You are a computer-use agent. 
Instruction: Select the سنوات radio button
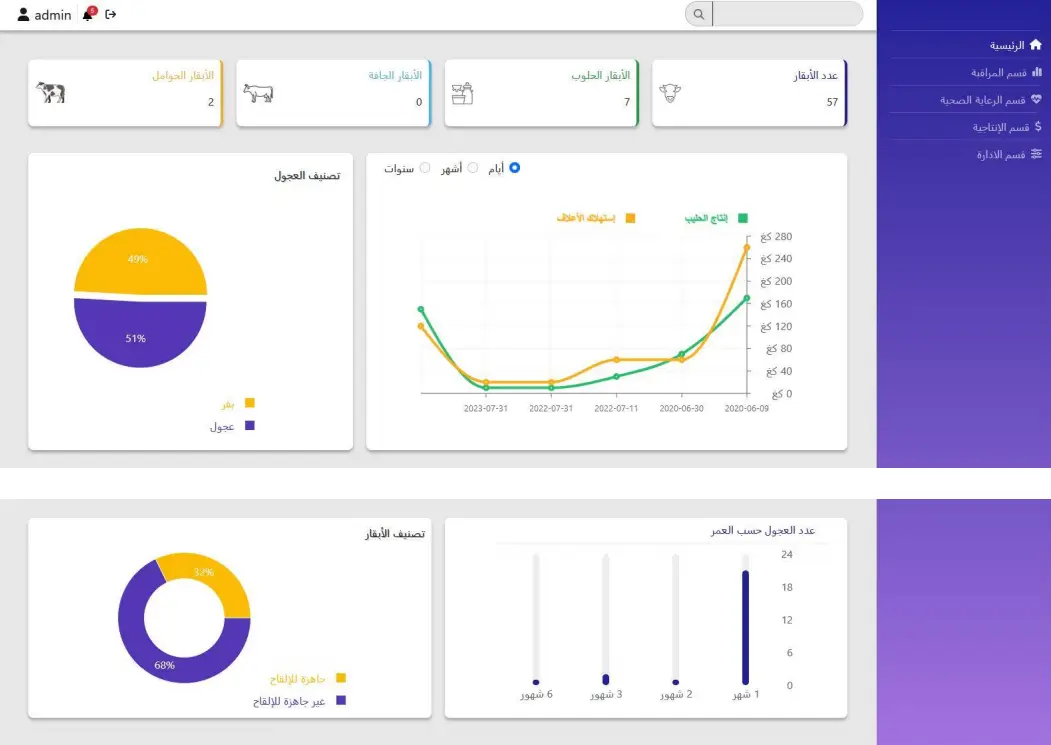[x=425, y=168]
